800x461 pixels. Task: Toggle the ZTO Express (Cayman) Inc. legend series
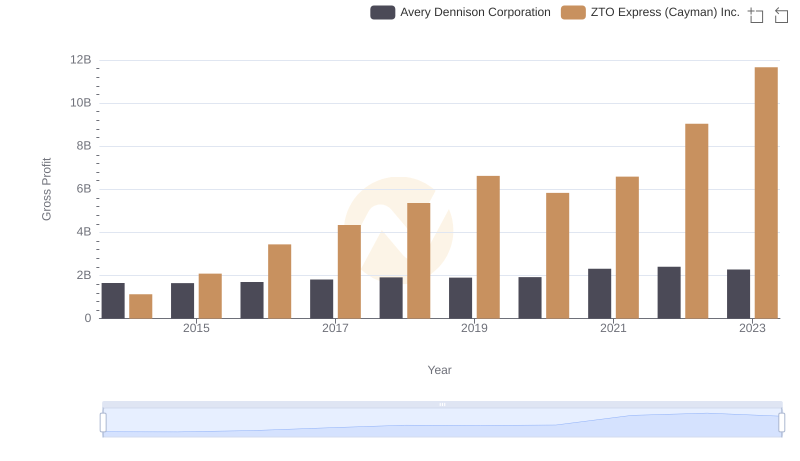(x=650, y=12)
